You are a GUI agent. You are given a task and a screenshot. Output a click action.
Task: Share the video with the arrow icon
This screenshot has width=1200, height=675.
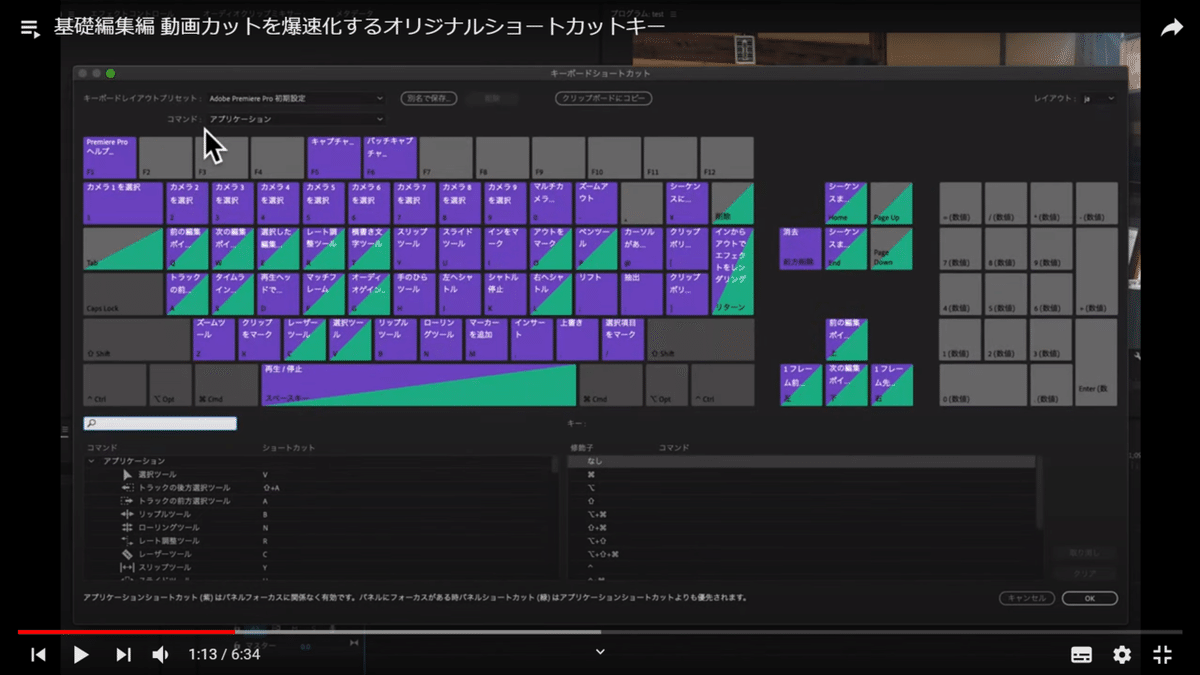(x=1171, y=29)
